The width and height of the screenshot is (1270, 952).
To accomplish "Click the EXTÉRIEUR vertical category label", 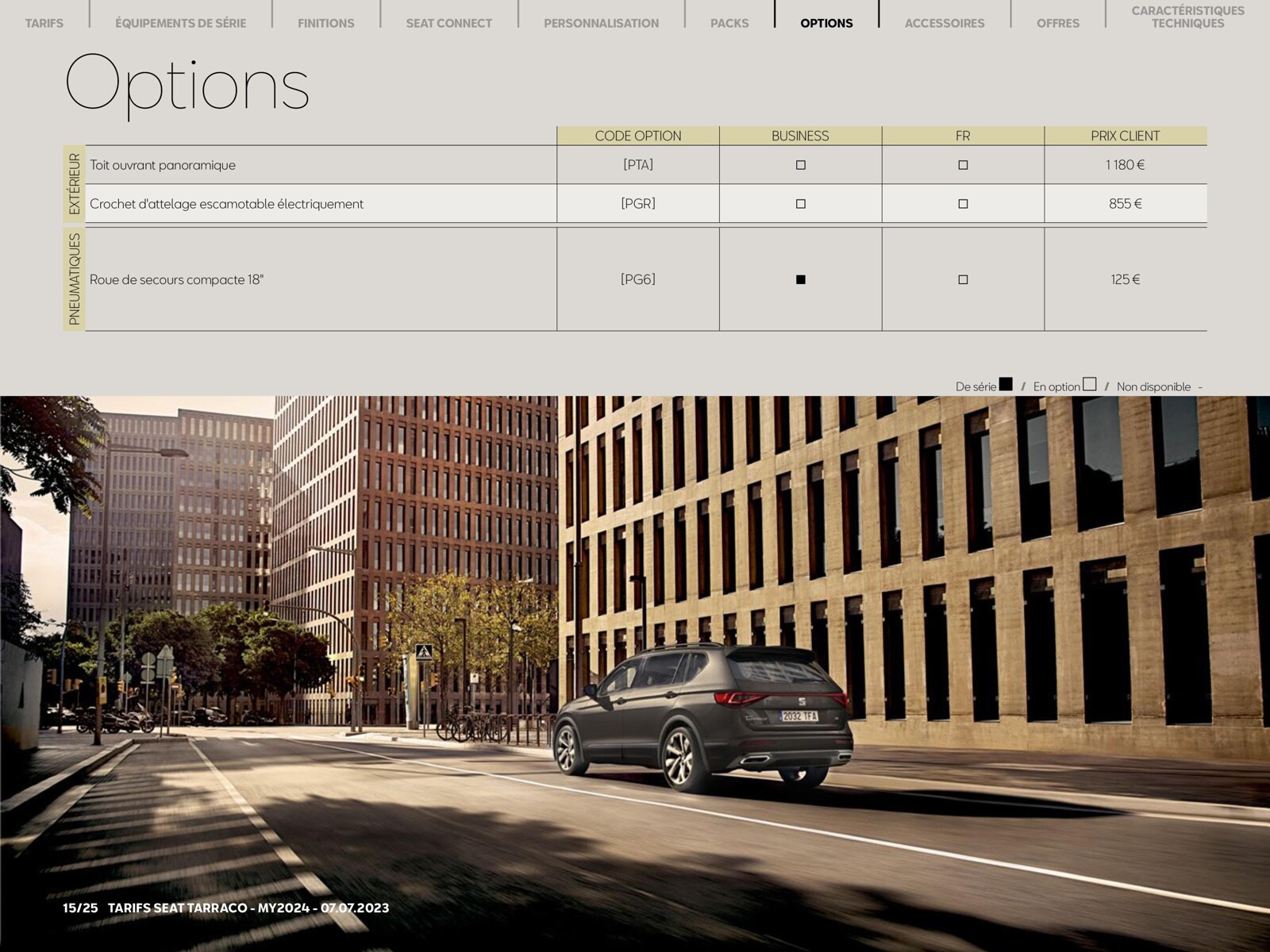I will pyautogui.click(x=75, y=184).
